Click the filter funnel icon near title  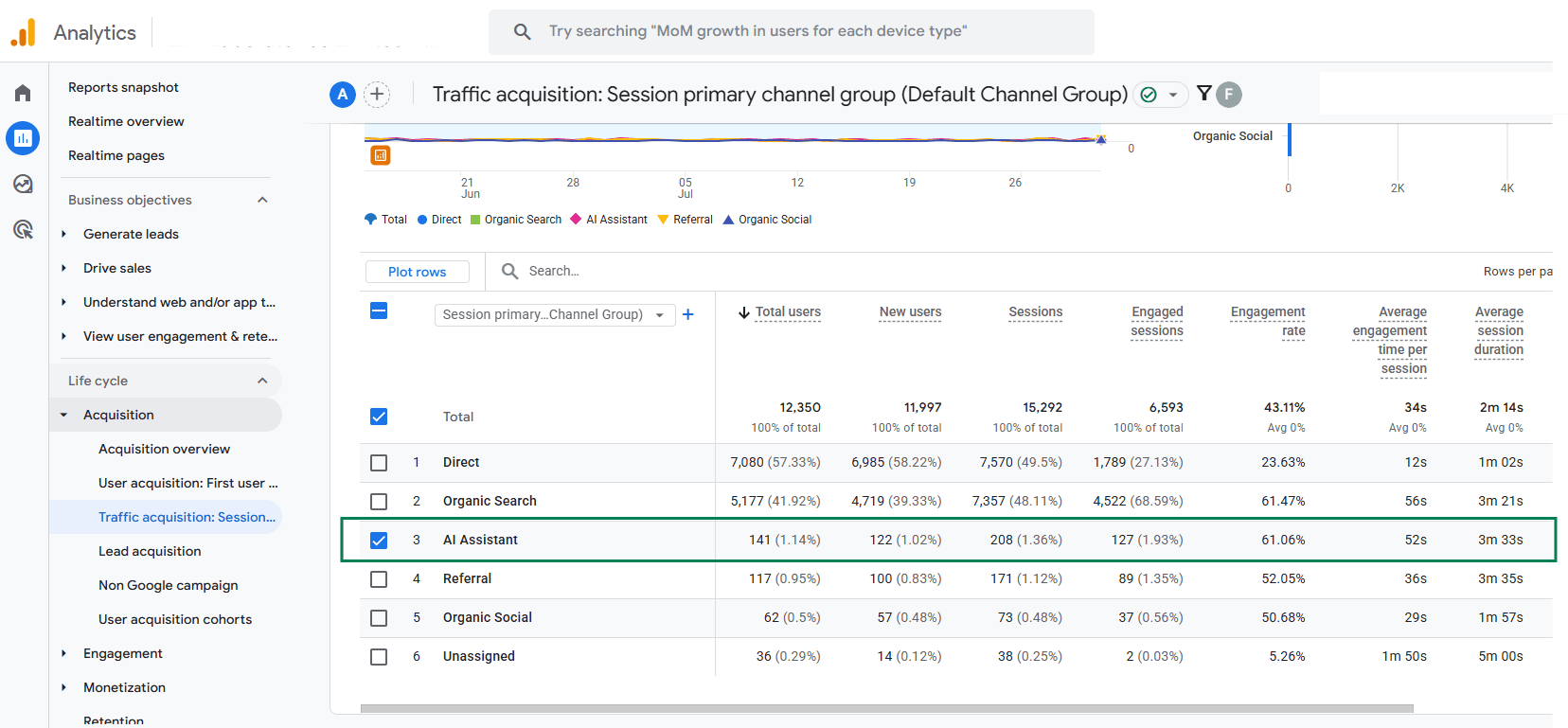click(1203, 93)
